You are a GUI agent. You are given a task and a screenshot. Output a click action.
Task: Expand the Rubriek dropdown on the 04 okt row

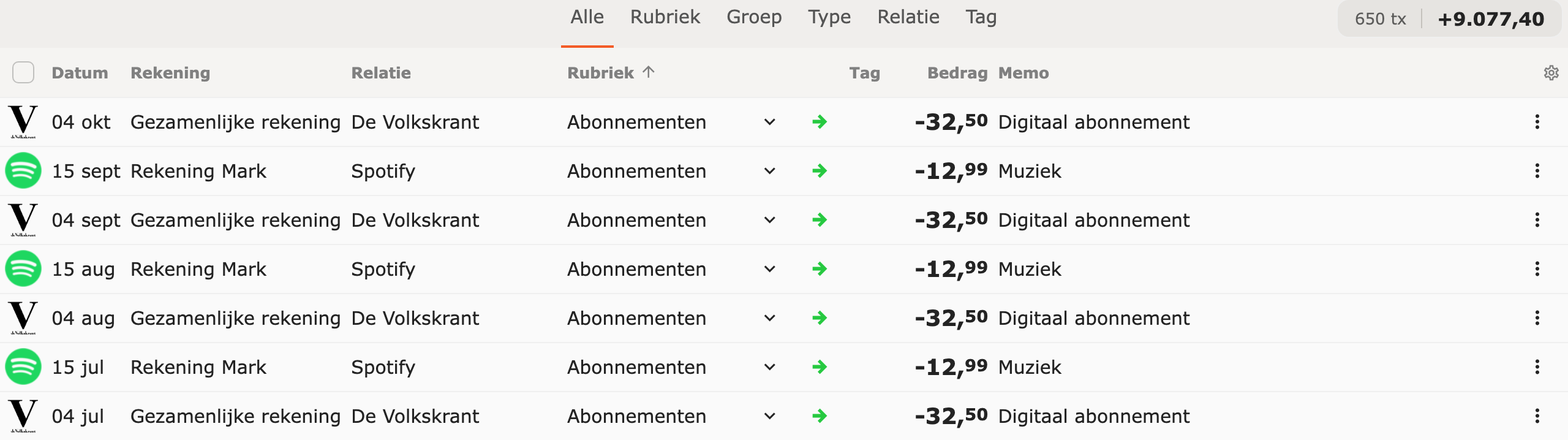770,122
